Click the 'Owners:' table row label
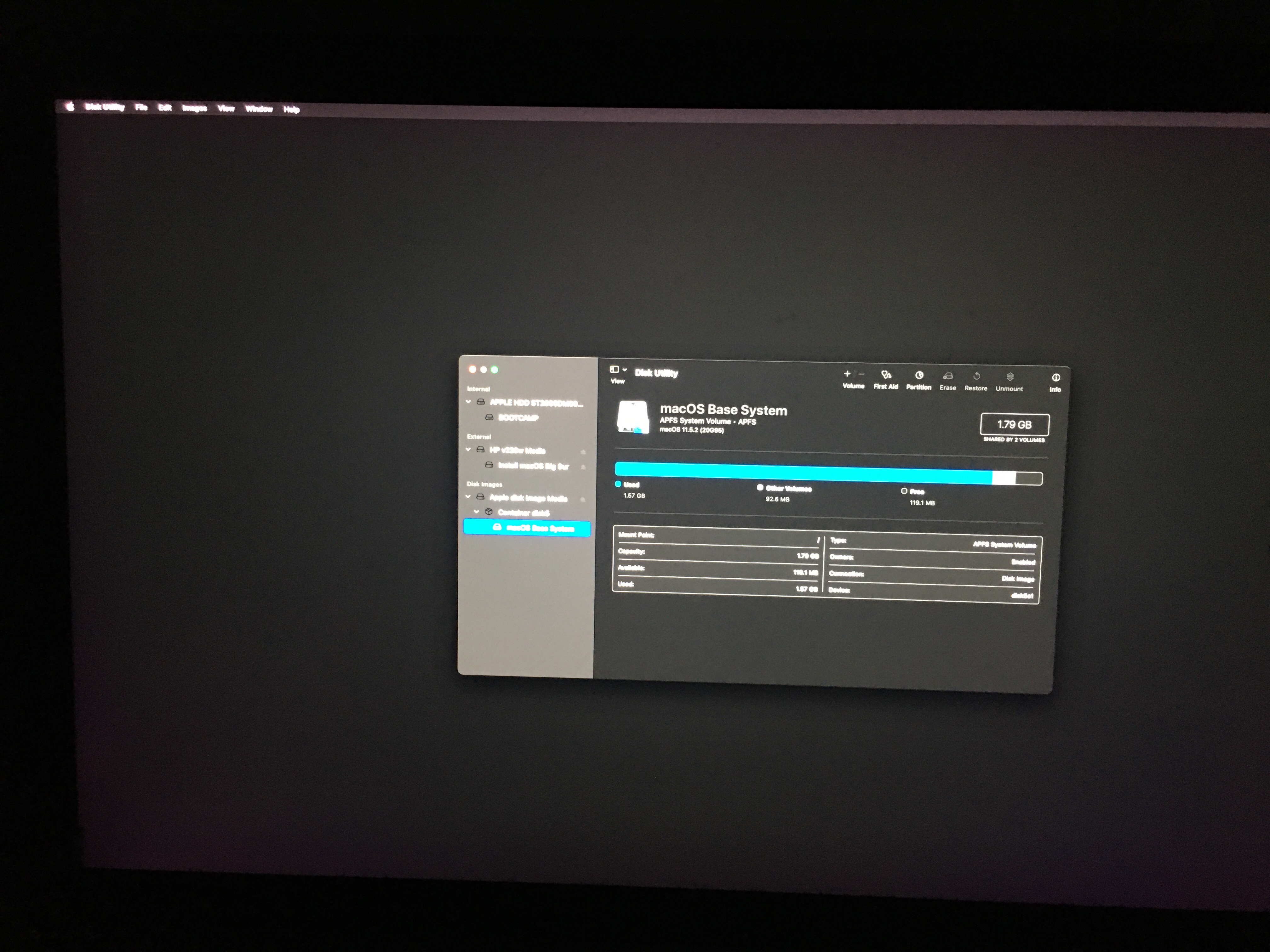Viewport: 1270px width, 952px height. (842, 557)
